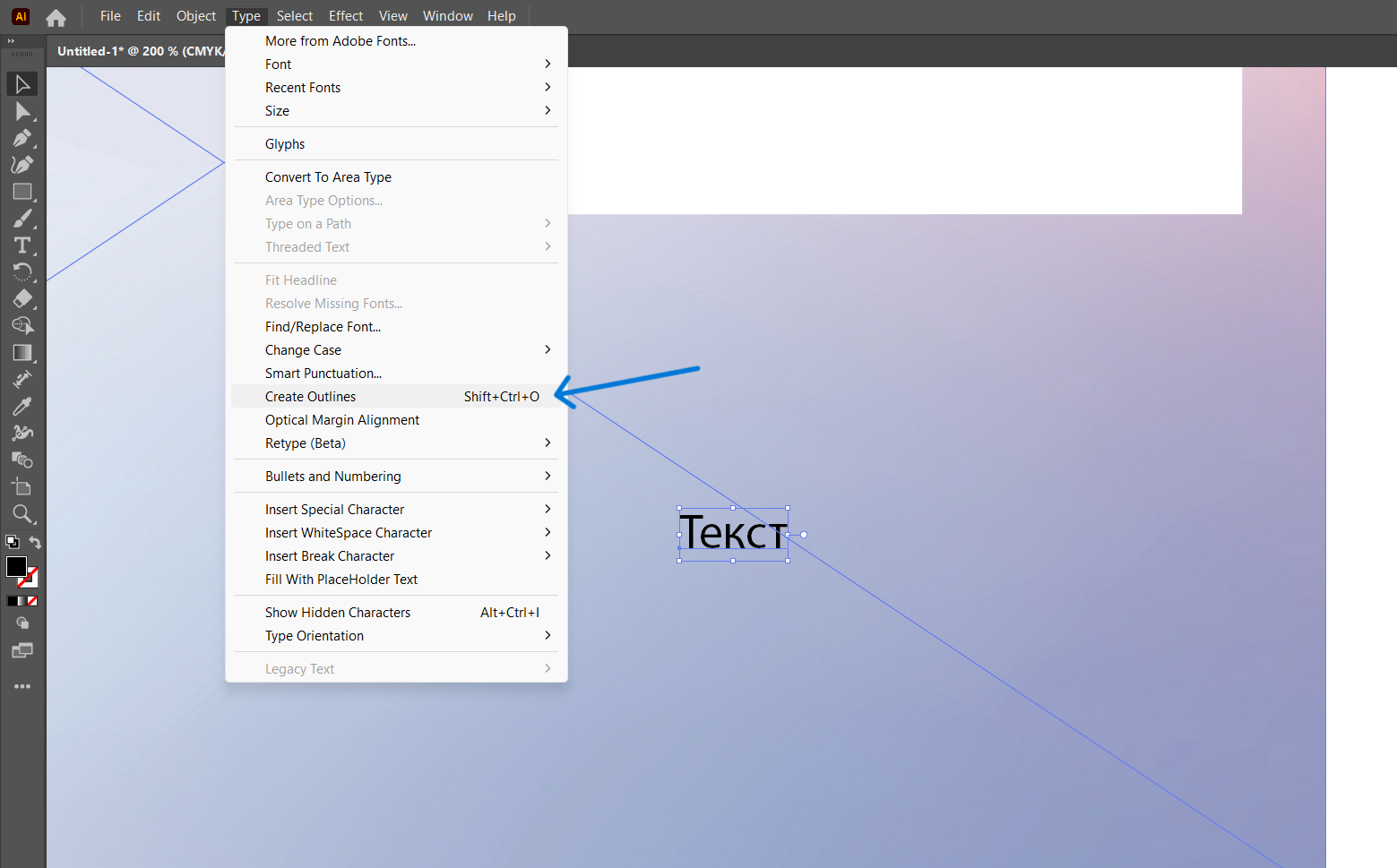Swap fill and stroke colors

pyautogui.click(x=35, y=542)
